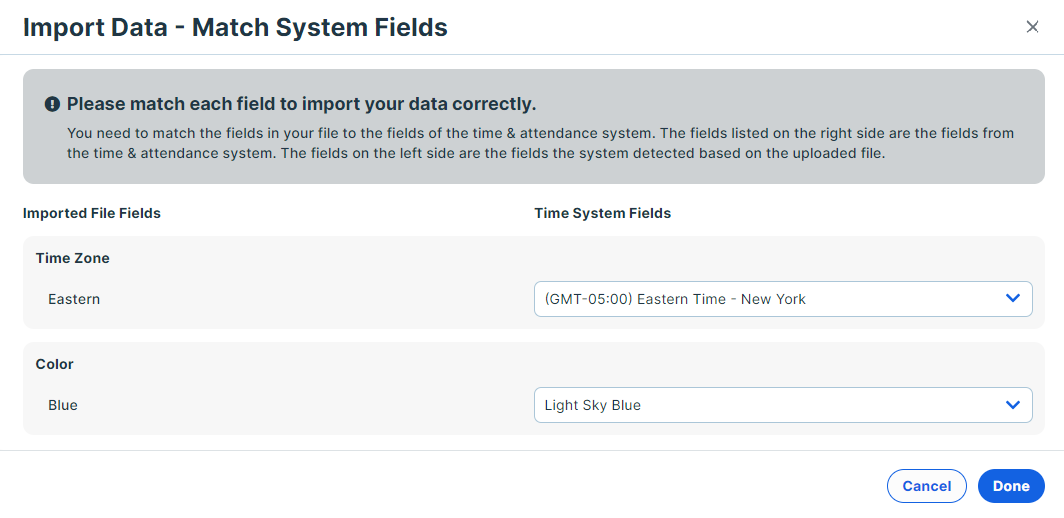The image size is (1064, 518).
Task: Expand the Eastern Time zone dropdown chevron
Action: (1013, 298)
